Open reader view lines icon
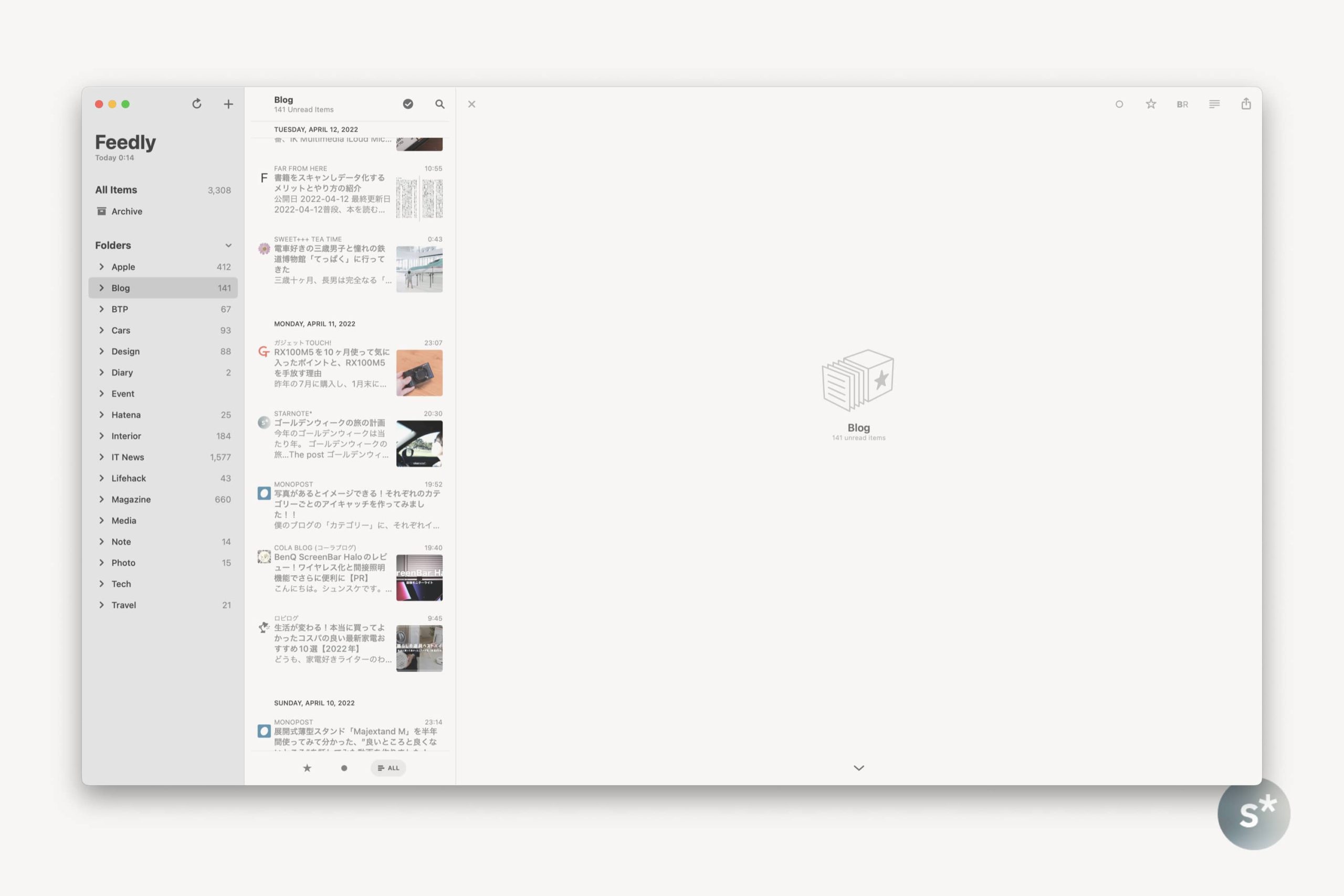This screenshot has width=1344, height=896. coord(1214,104)
